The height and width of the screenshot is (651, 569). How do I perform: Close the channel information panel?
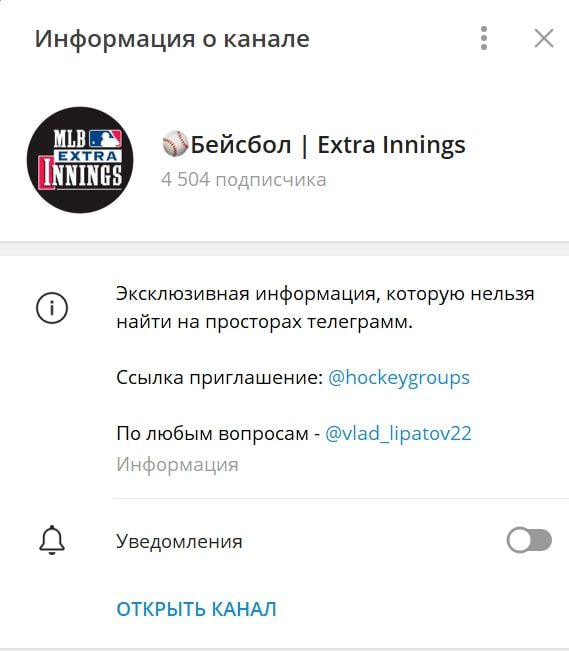tap(544, 39)
